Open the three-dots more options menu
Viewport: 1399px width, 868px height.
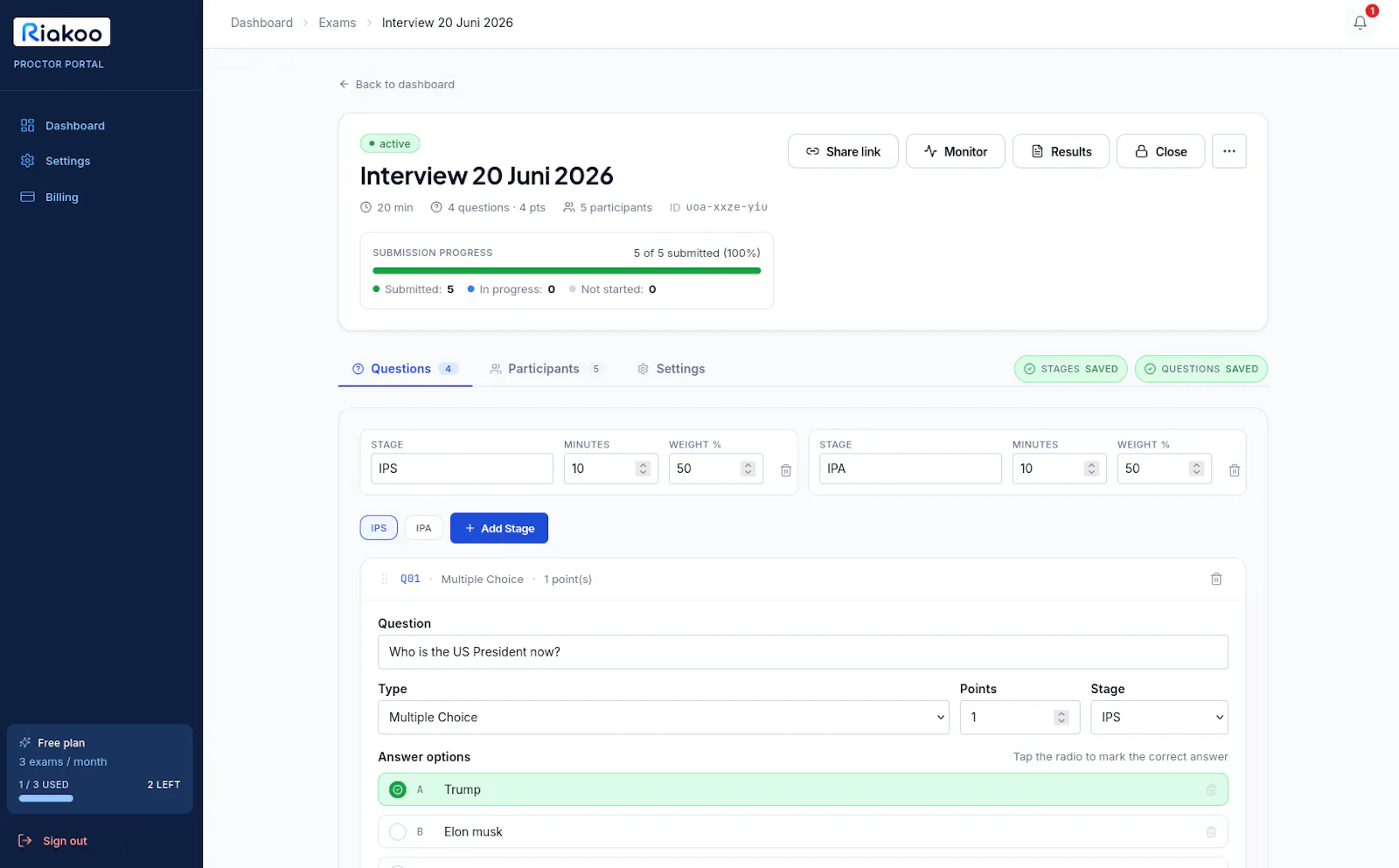(x=1228, y=151)
